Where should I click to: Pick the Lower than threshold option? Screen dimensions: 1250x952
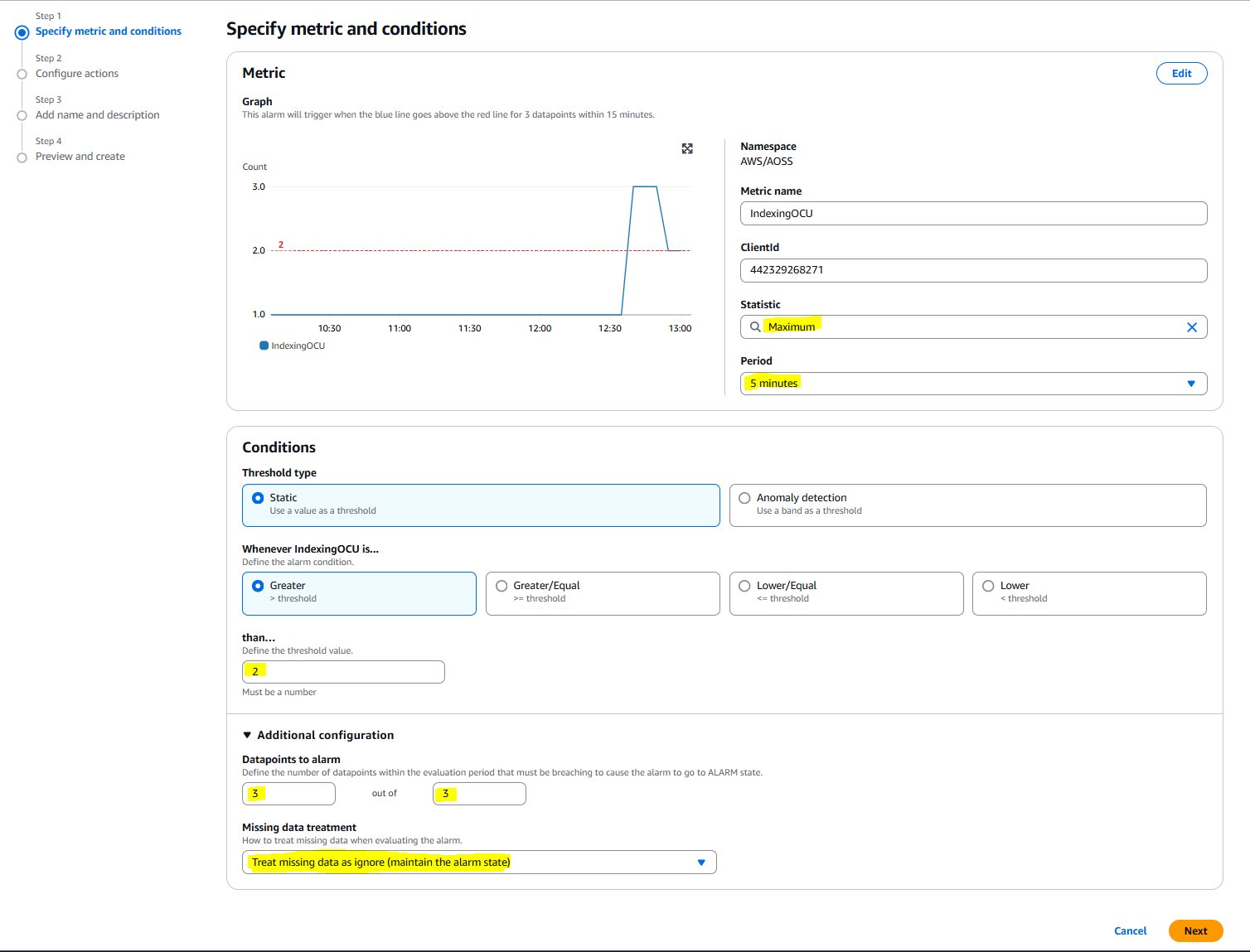988,586
